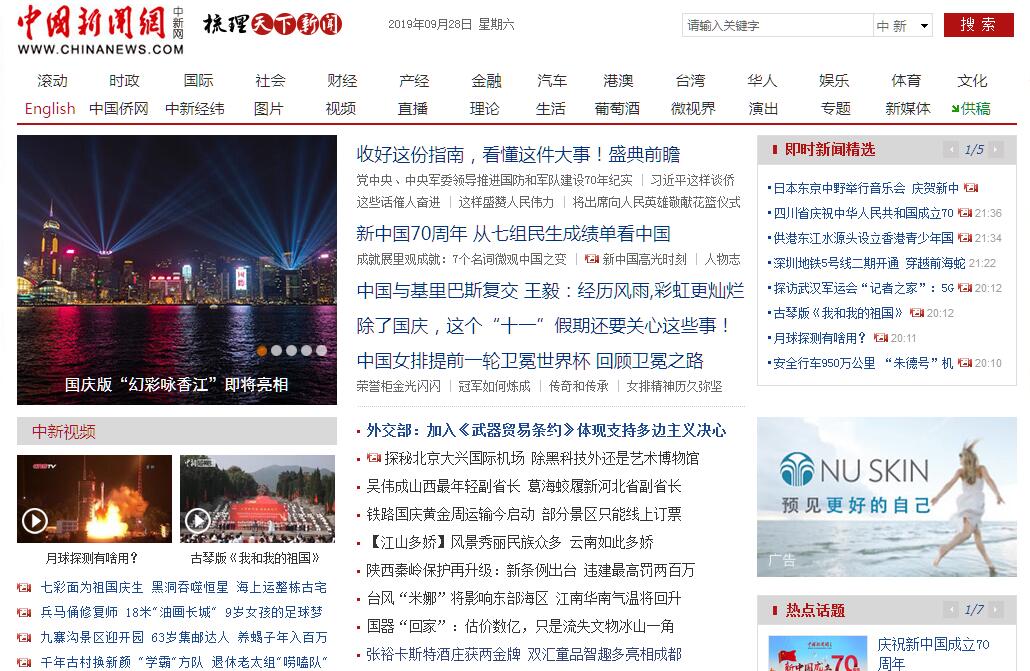Open sub-link 习近平这样谈侨
The image size is (1030, 671).
(x=692, y=180)
